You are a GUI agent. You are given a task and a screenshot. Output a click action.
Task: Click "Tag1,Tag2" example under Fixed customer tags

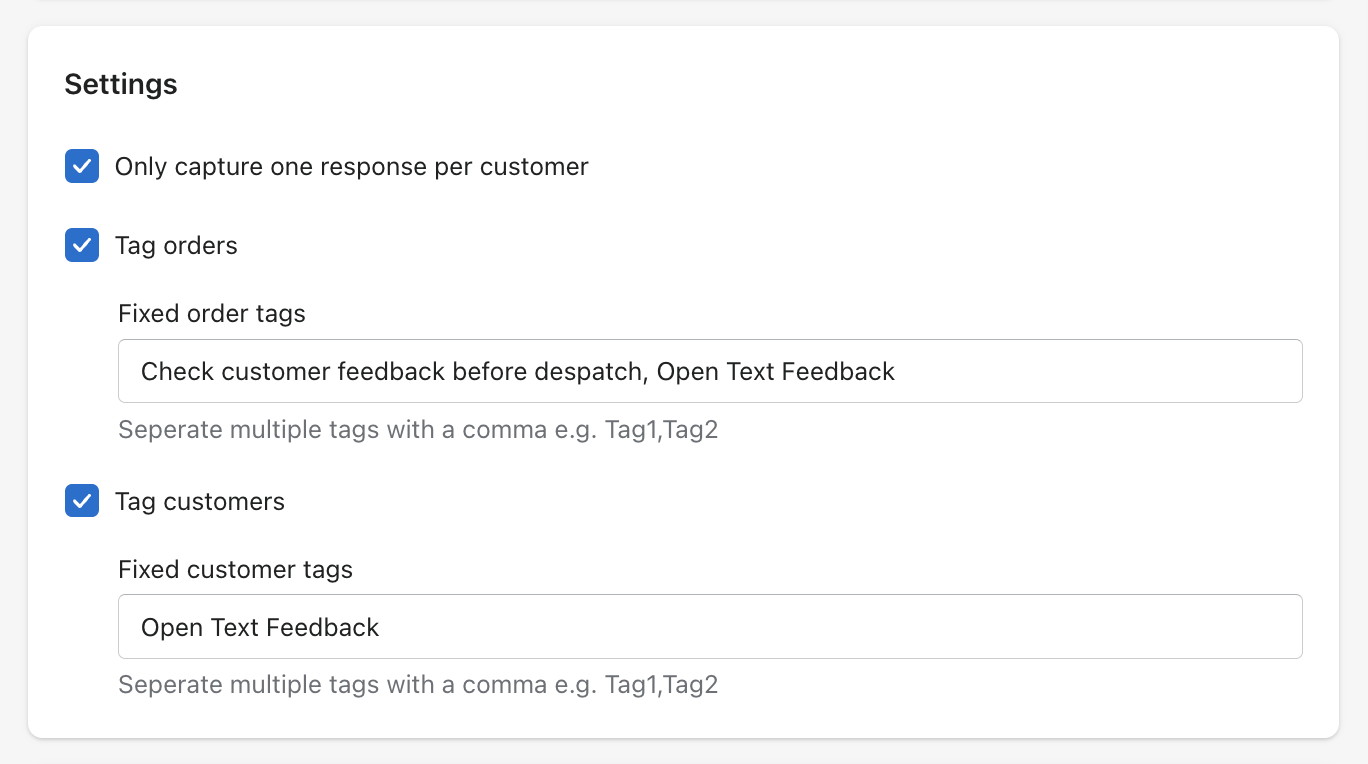point(662,685)
